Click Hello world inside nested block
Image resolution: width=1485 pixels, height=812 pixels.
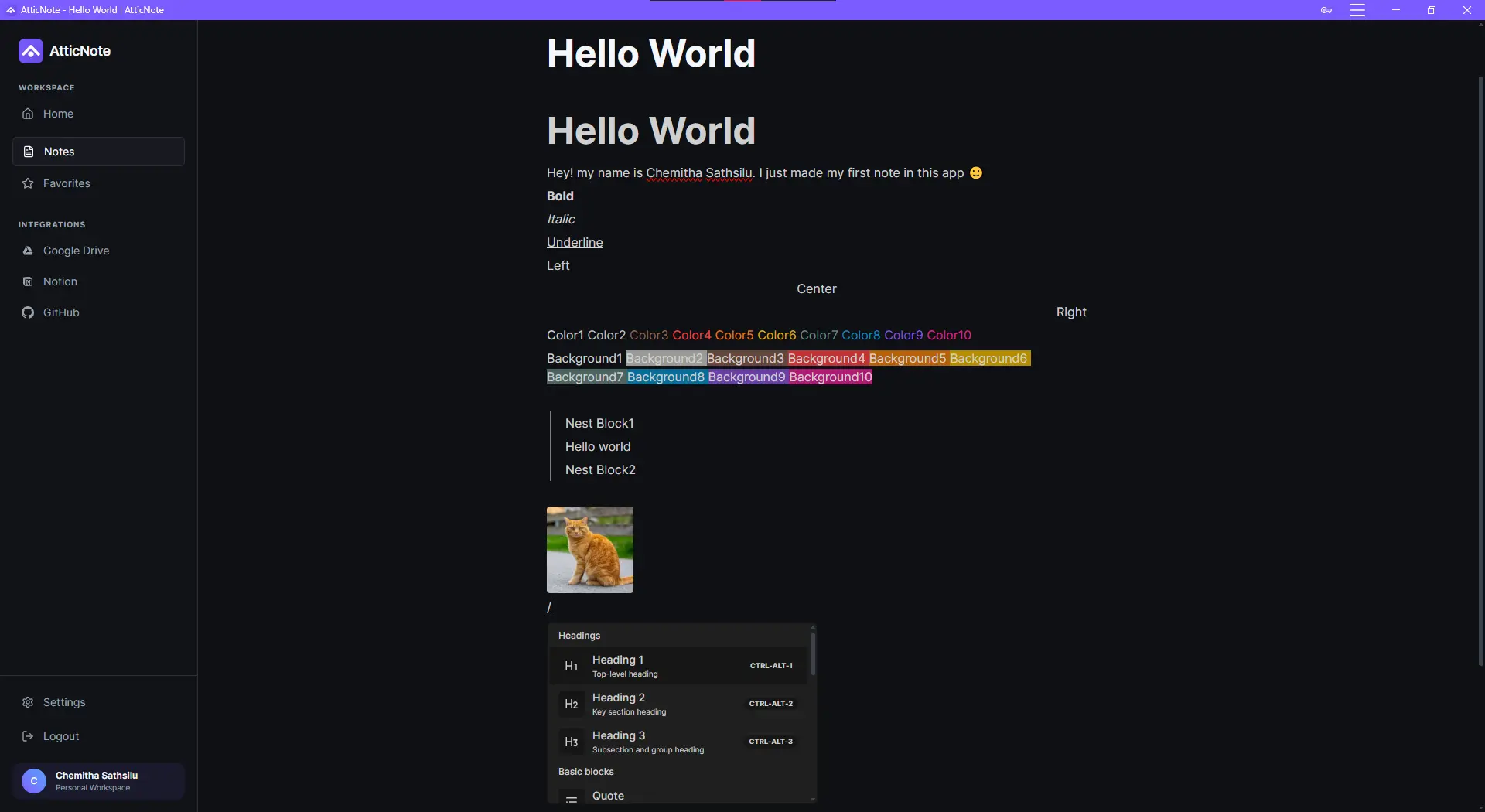coord(598,446)
